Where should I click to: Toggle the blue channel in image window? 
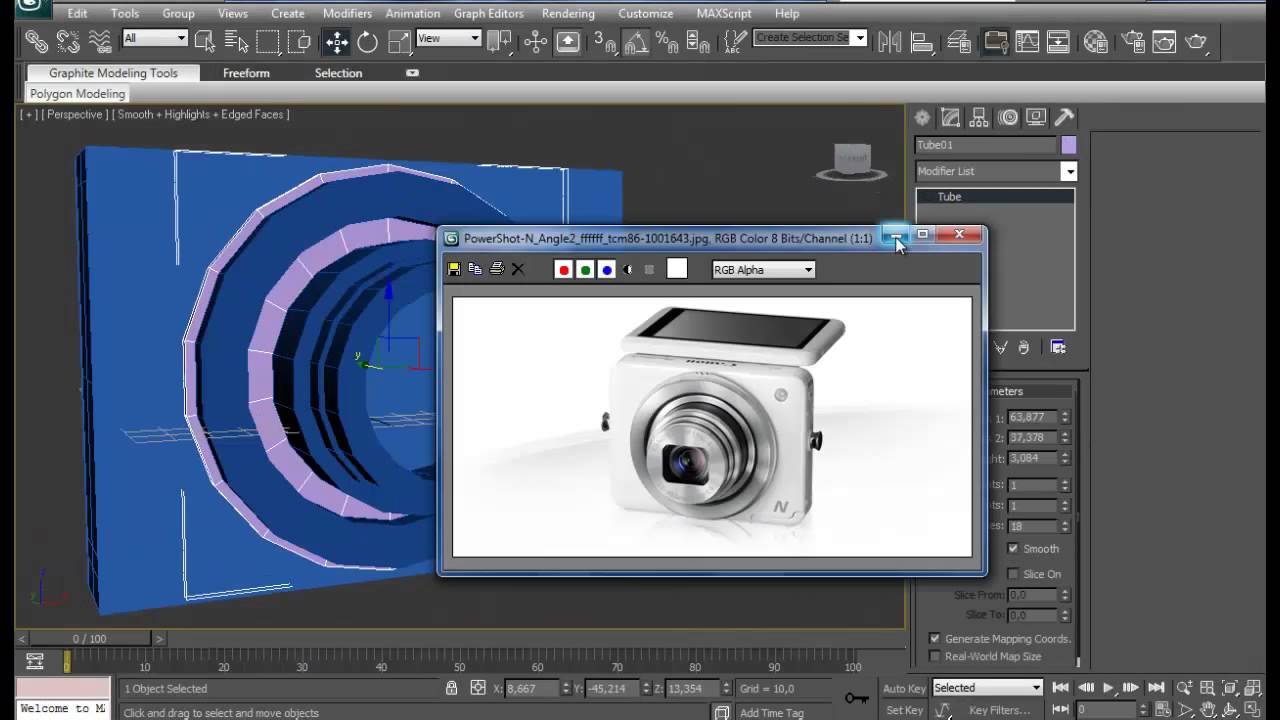[x=606, y=269]
